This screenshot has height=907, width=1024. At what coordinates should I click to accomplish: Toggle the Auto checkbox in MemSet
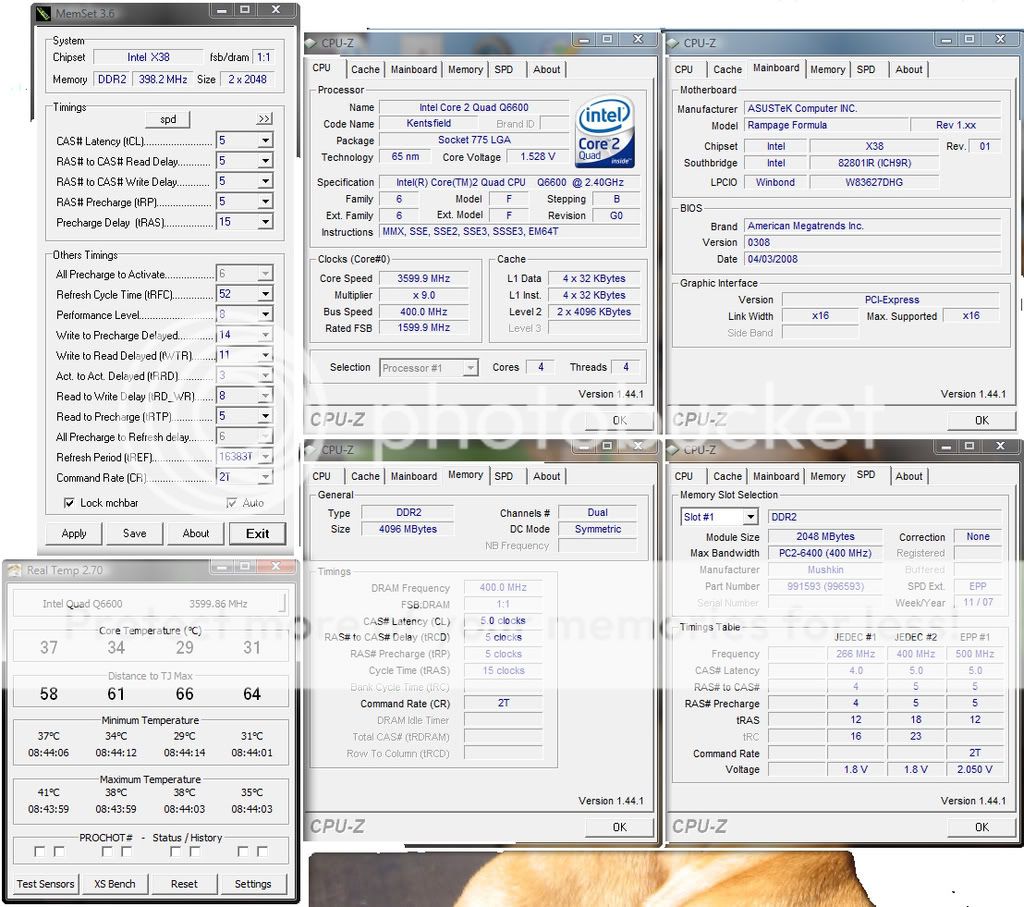(x=231, y=503)
